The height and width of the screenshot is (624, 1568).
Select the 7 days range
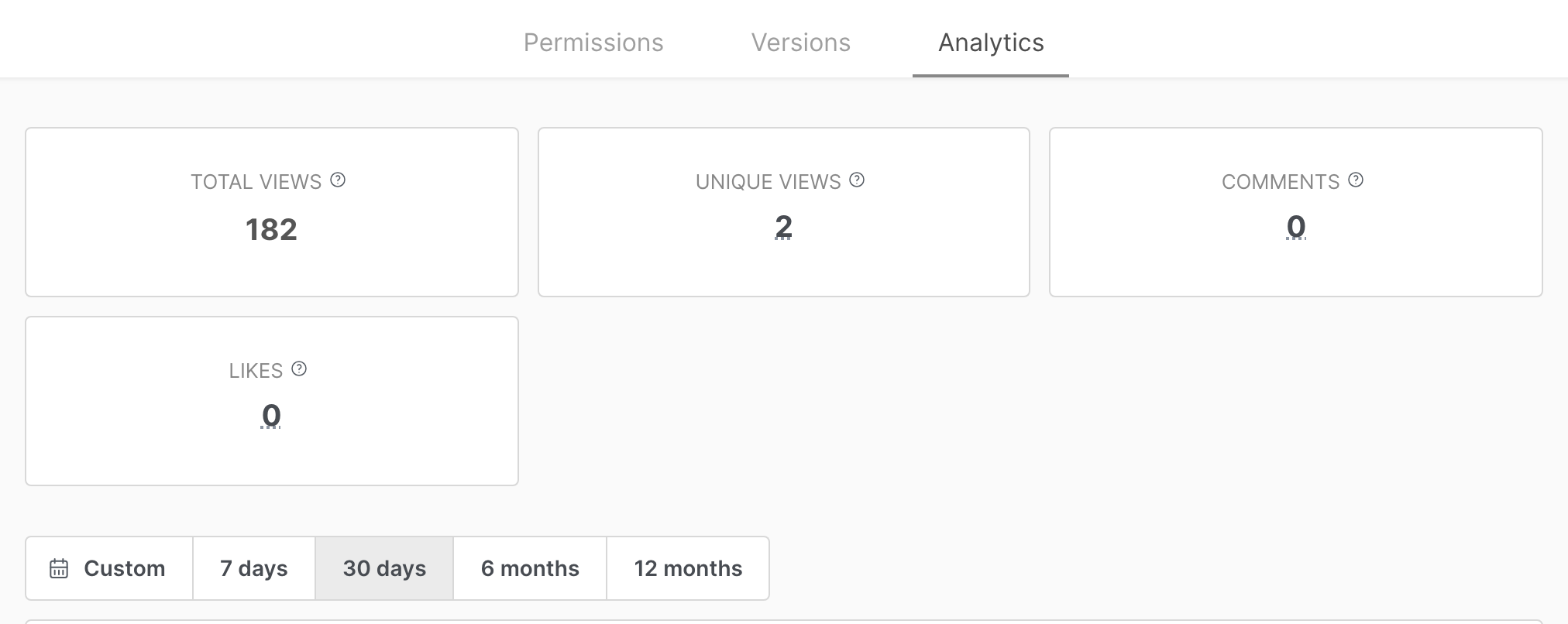tap(254, 568)
